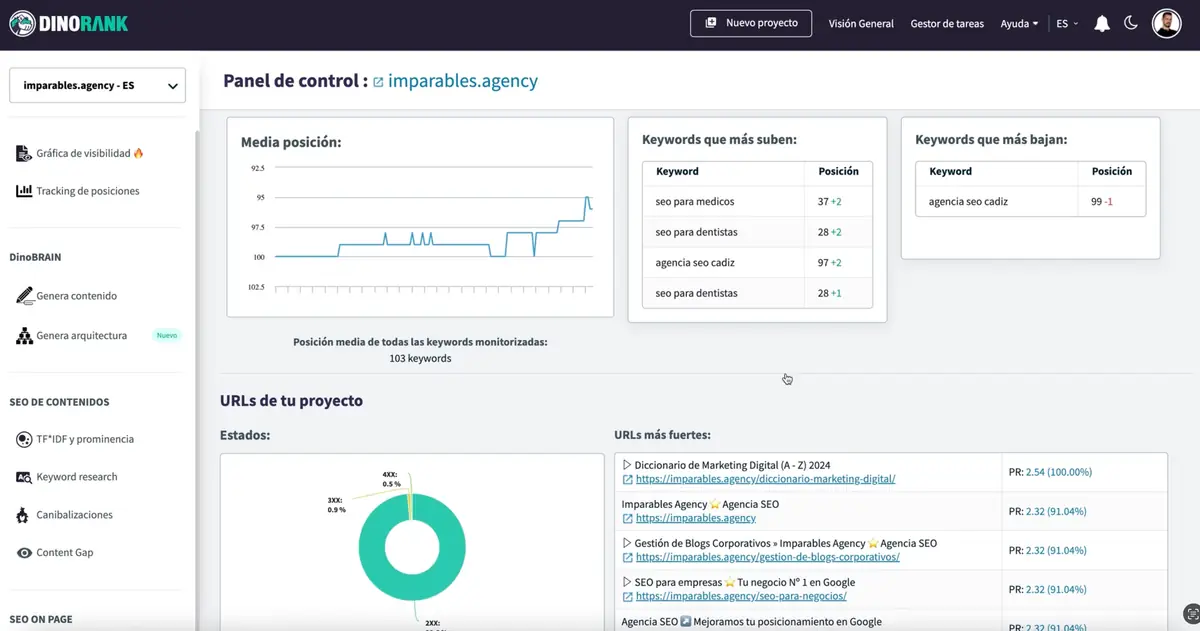Screen dimensions: 1200x631
Task: Open the user profile avatar
Action: click(1166, 23)
